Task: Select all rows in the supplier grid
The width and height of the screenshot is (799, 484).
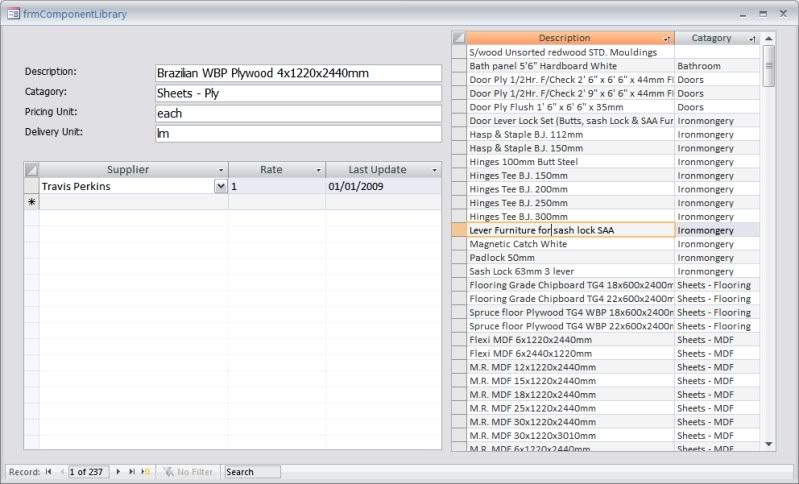Action: 32,170
